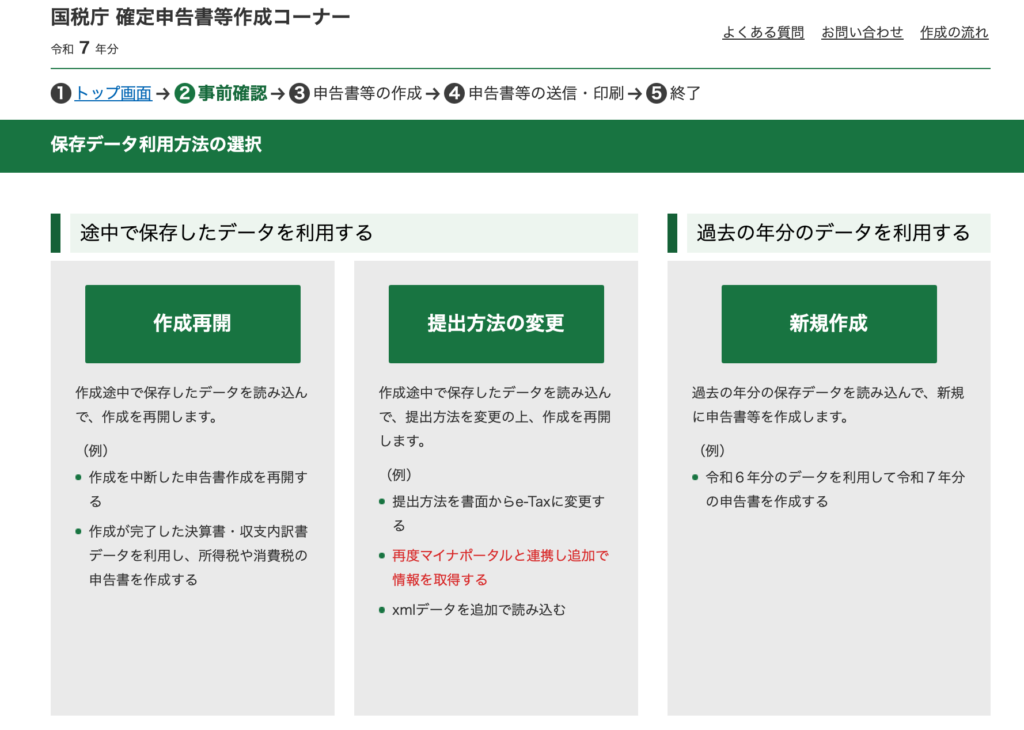Select the 申告書等の作成 step label
Screen dimensions: 1024x730
pyautogui.click(x=367, y=94)
